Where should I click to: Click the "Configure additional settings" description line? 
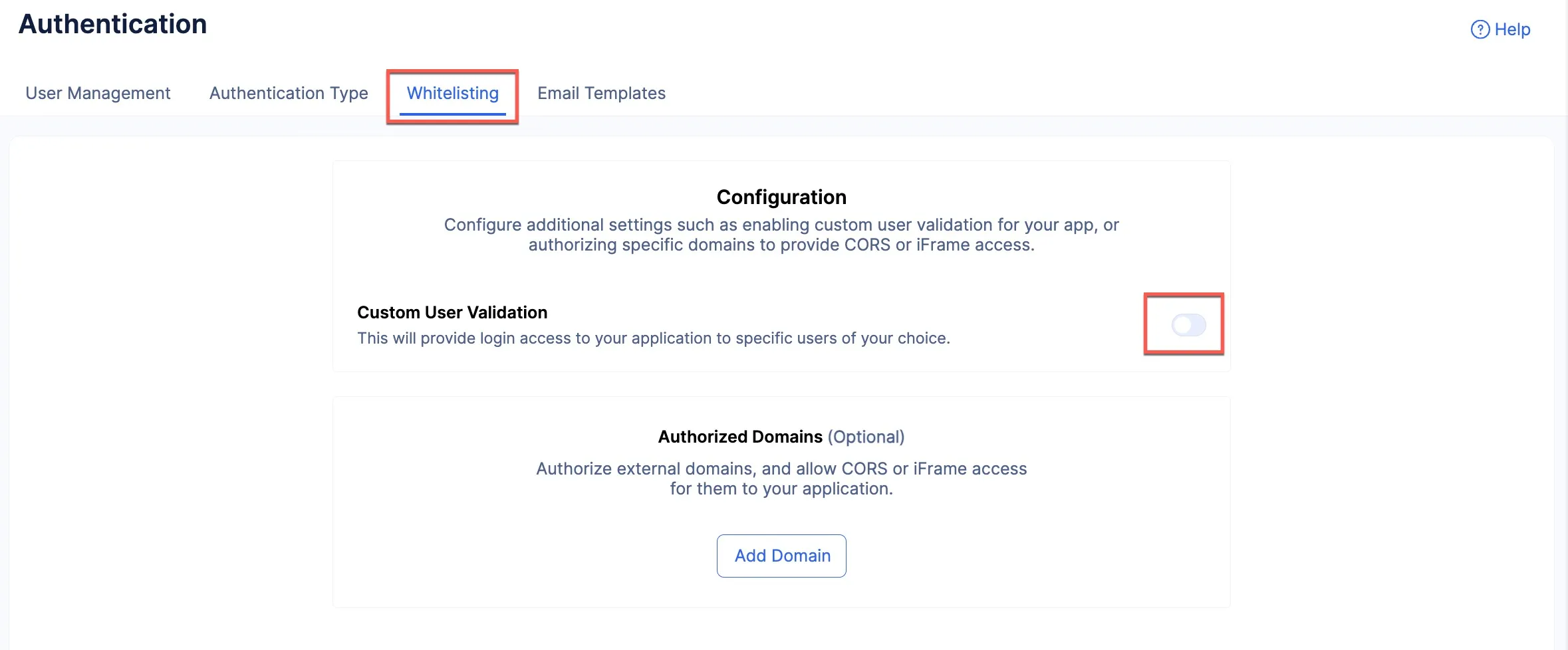[781, 225]
